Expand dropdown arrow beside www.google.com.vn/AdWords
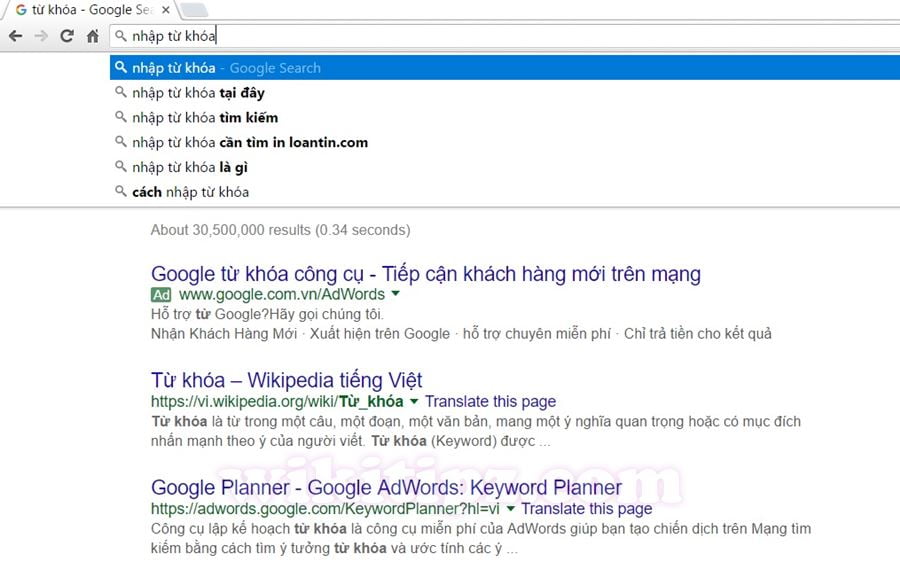Screen dimensions: 900x569 click(x=395, y=293)
